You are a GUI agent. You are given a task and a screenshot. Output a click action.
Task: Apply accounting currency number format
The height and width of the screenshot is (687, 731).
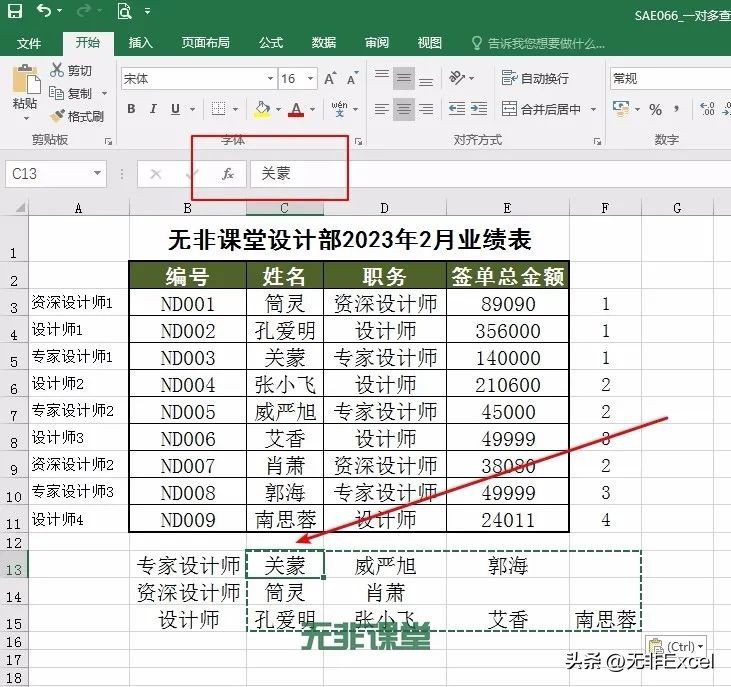pos(621,109)
